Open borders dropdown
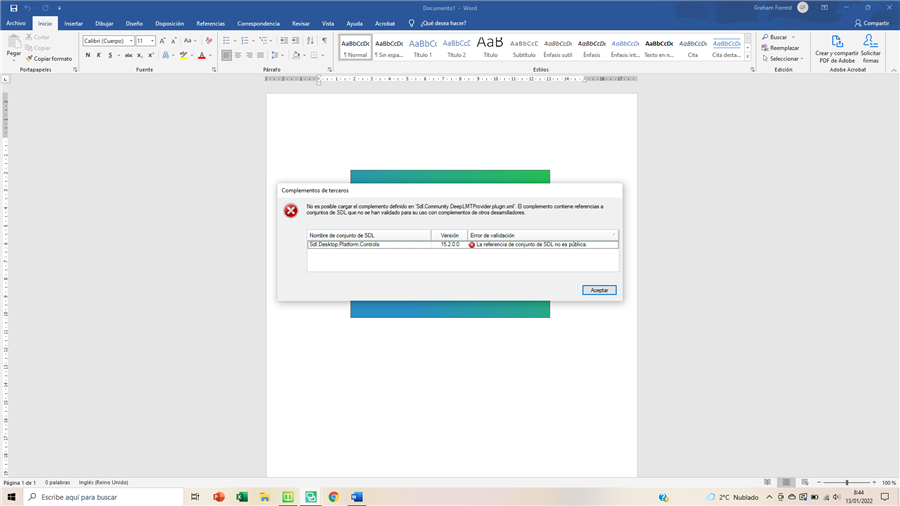The image size is (900, 506). 323,56
